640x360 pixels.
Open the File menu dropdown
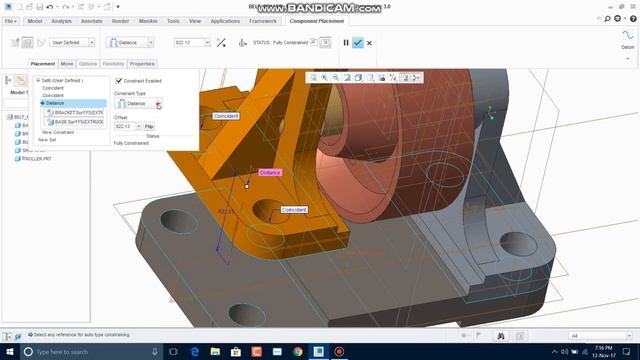11,21
